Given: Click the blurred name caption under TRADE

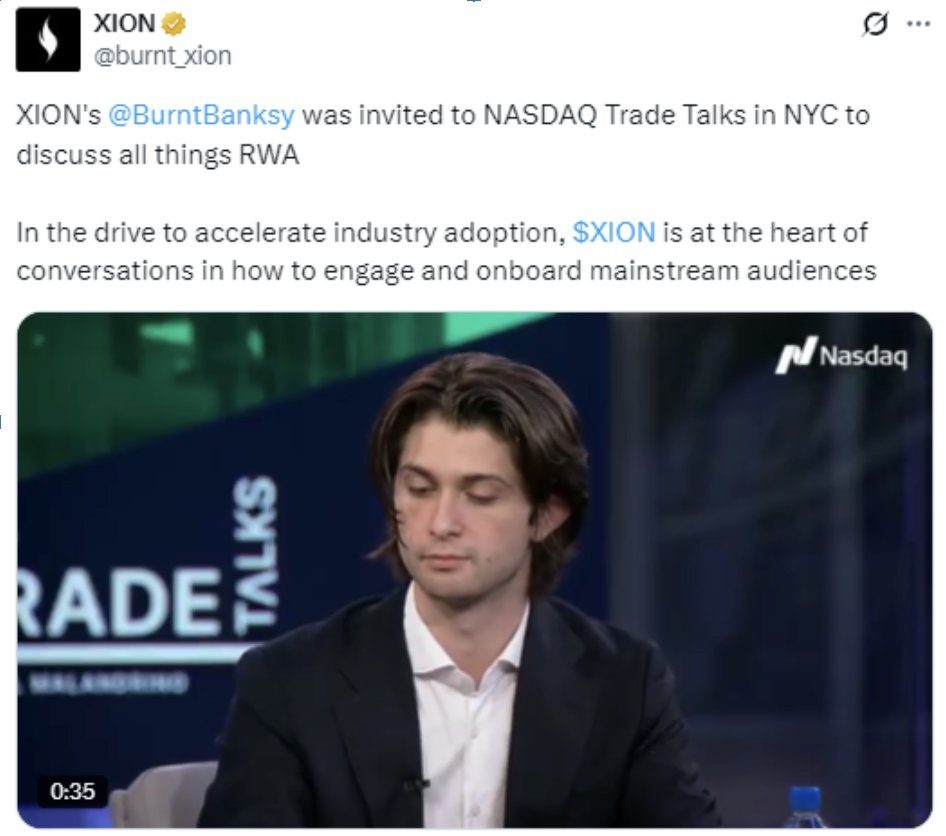Looking at the screenshot, I should click(x=103, y=683).
